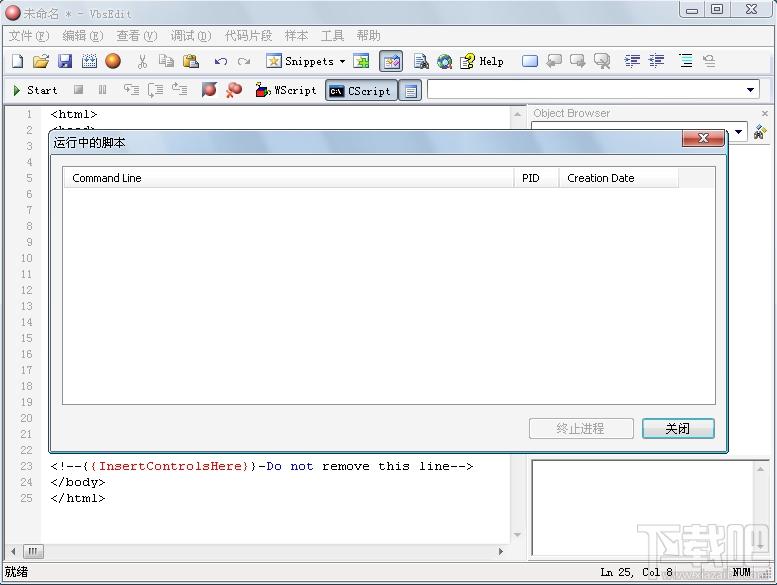777x585 pixels.
Task: Click the globe refresh icon
Action: click(x=444, y=61)
